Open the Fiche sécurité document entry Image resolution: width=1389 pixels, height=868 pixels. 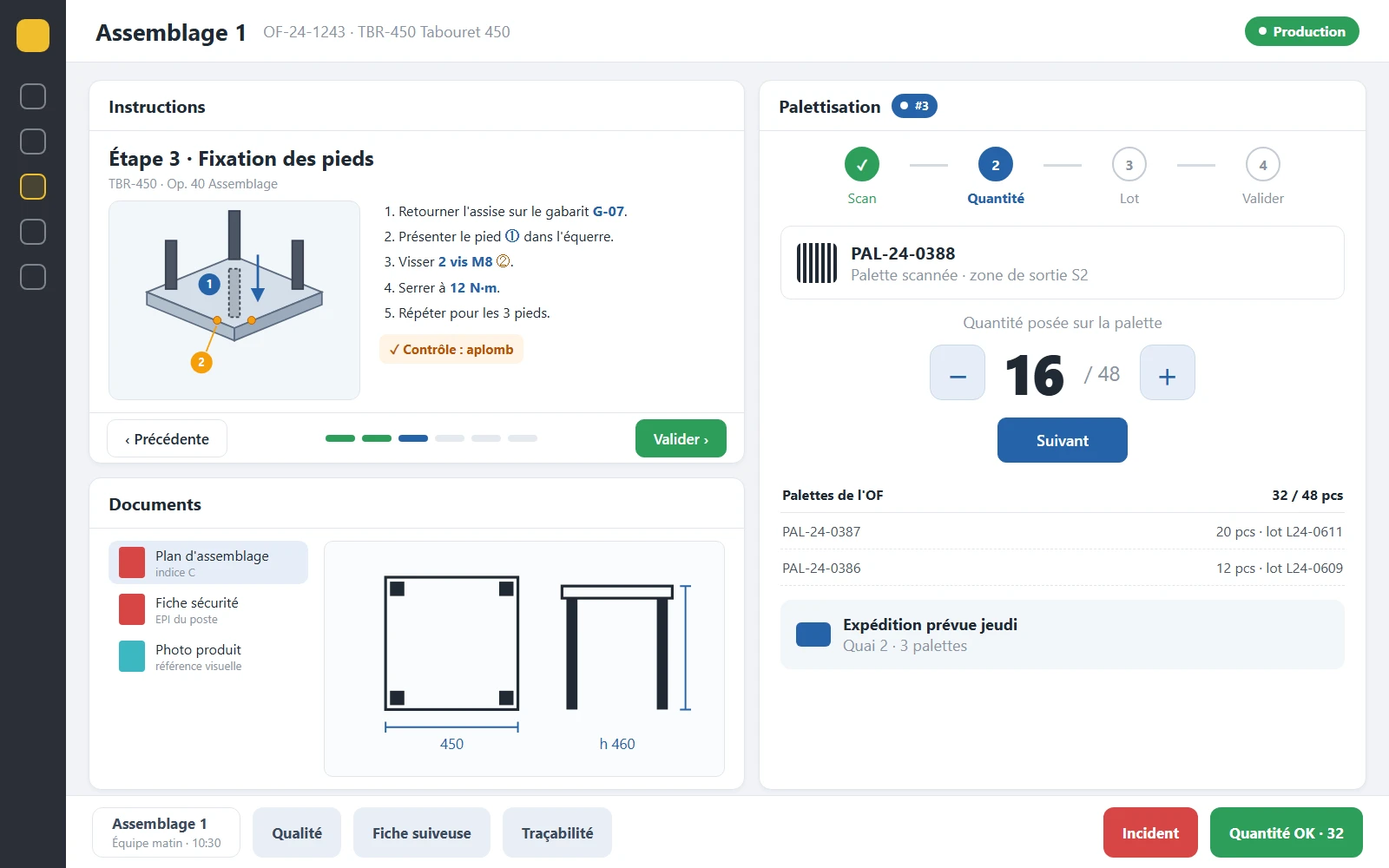click(x=208, y=609)
